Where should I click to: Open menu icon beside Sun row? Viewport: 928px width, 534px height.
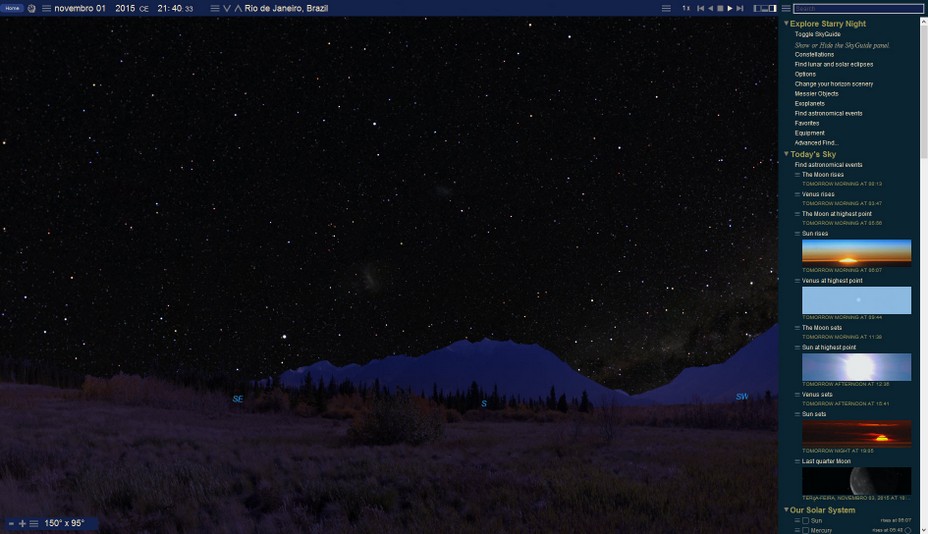pyautogui.click(x=797, y=521)
